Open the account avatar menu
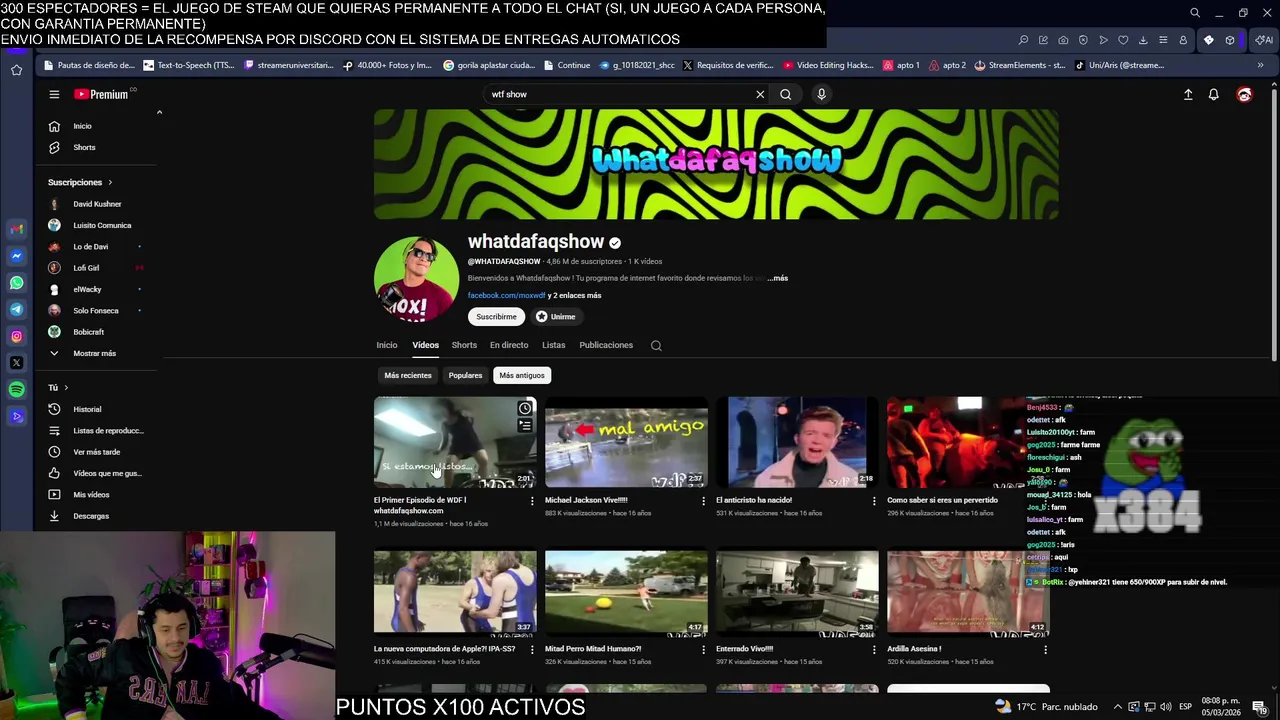The width and height of the screenshot is (1280, 720). (x=1244, y=94)
